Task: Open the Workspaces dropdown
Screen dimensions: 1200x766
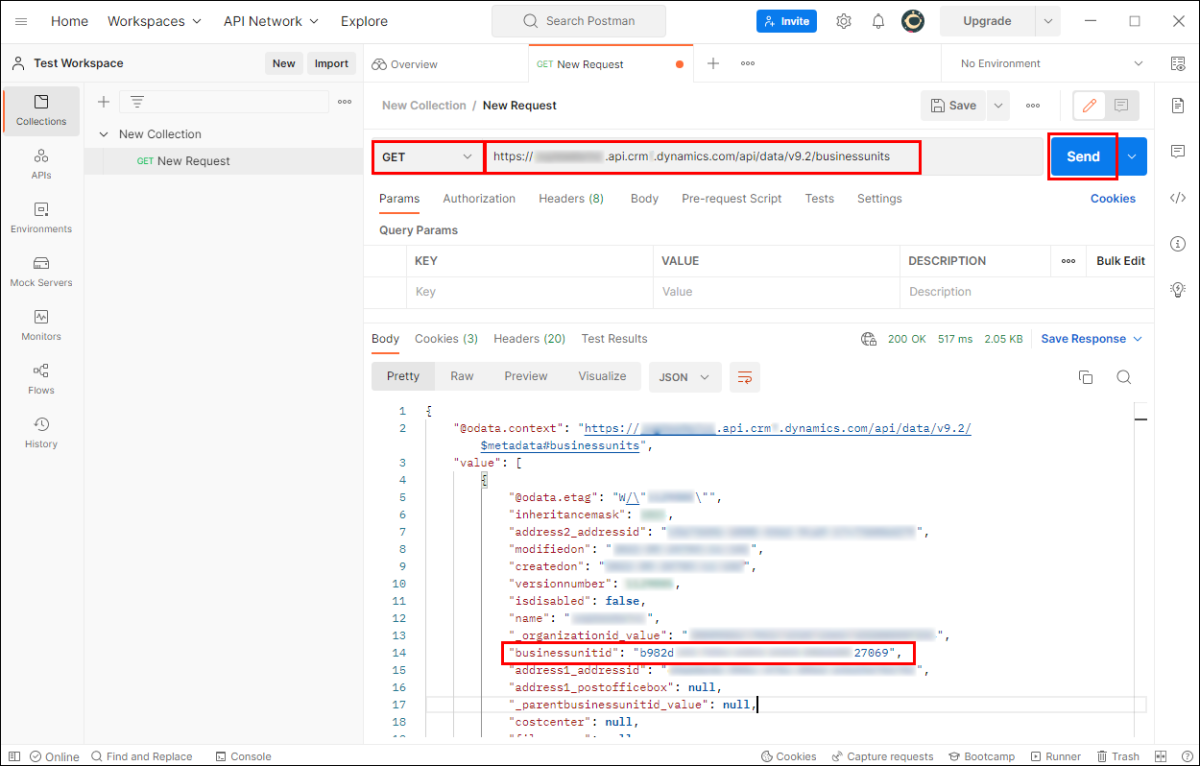Action: pyautogui.click(x=154, y=21)
